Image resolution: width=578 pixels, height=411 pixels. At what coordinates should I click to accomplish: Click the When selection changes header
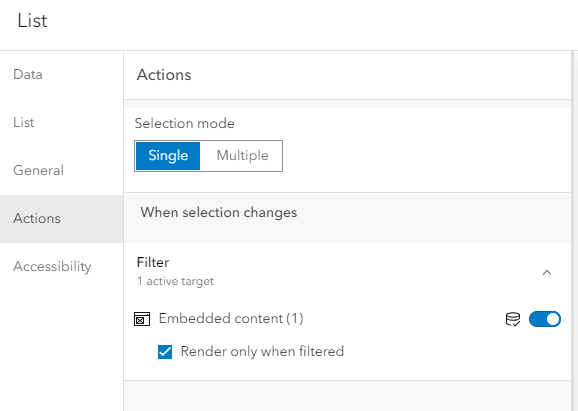click(219, 213)
